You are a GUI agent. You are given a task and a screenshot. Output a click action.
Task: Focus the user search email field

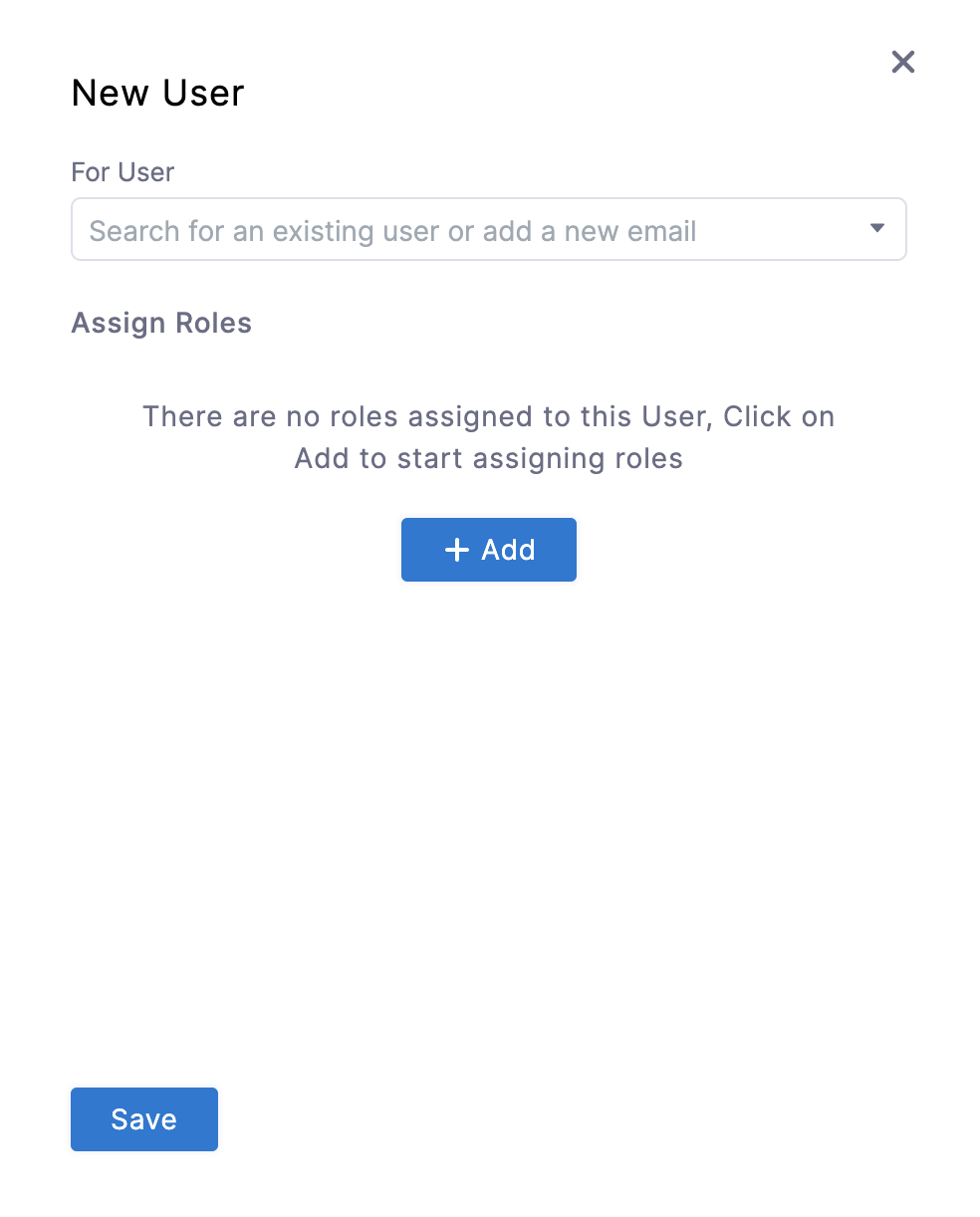(488, 229)
